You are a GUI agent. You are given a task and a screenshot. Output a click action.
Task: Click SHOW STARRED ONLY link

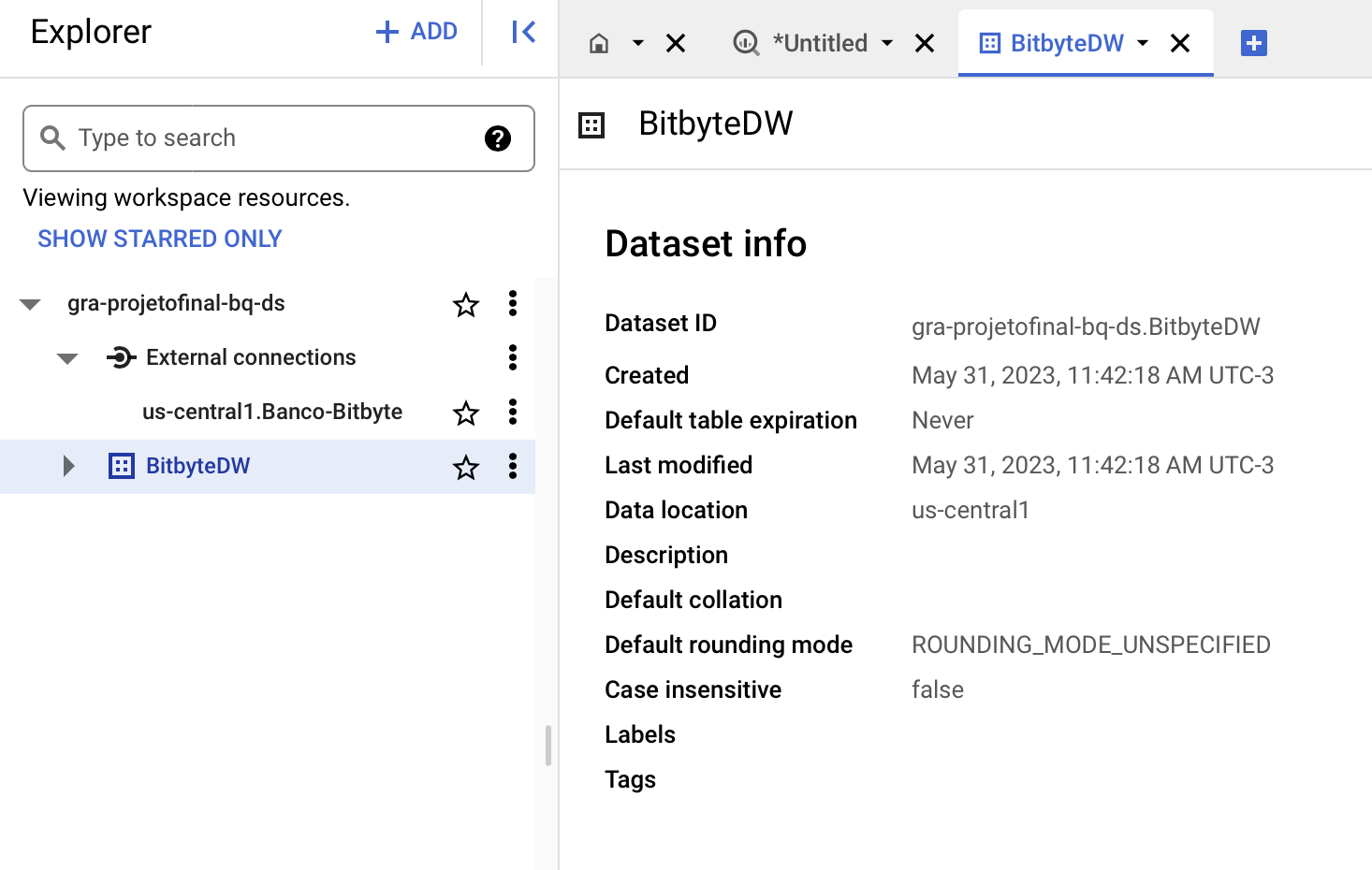point(160,239)
